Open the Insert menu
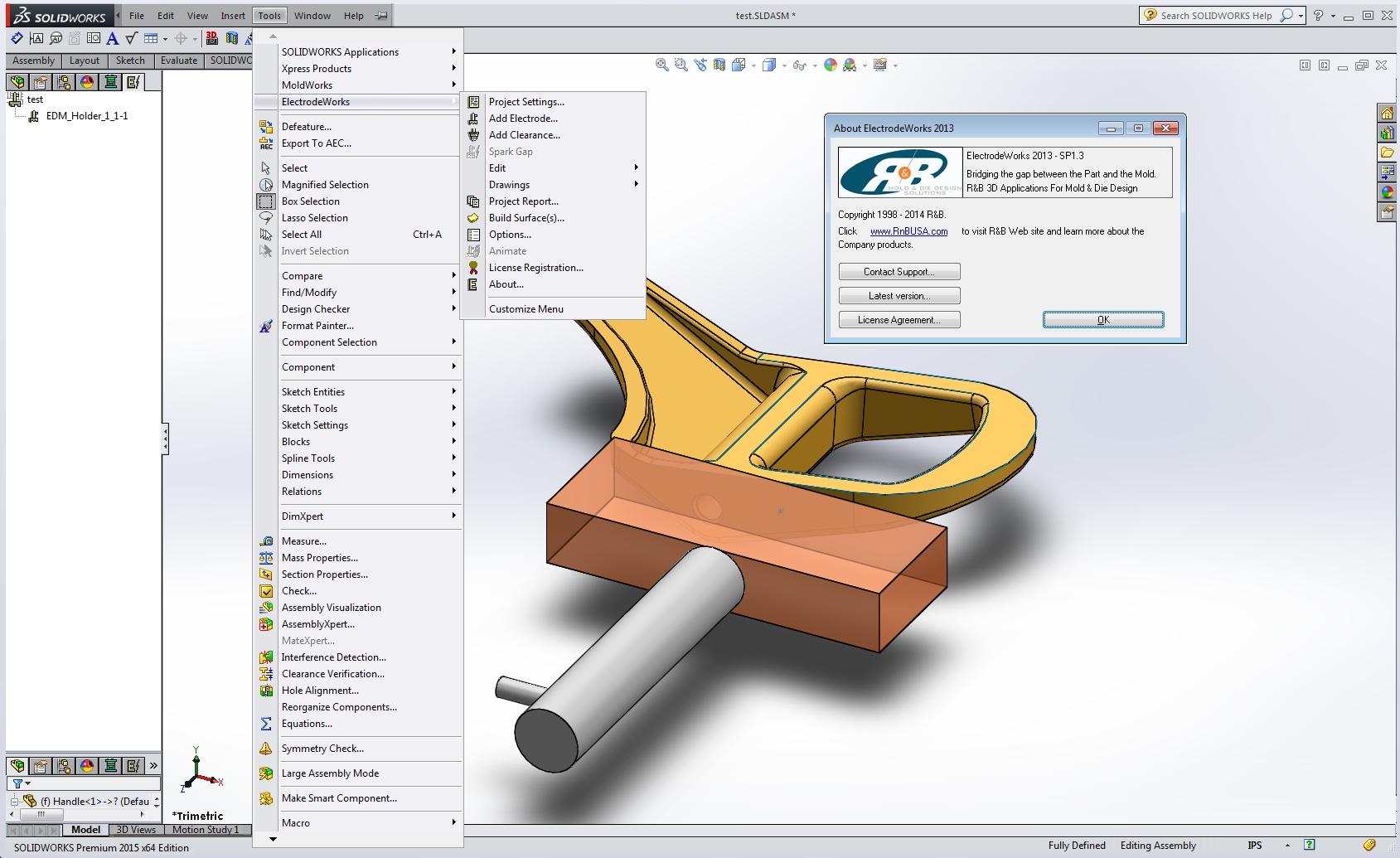Screen dimensions: 1400x858 click(x=233, y=16)
